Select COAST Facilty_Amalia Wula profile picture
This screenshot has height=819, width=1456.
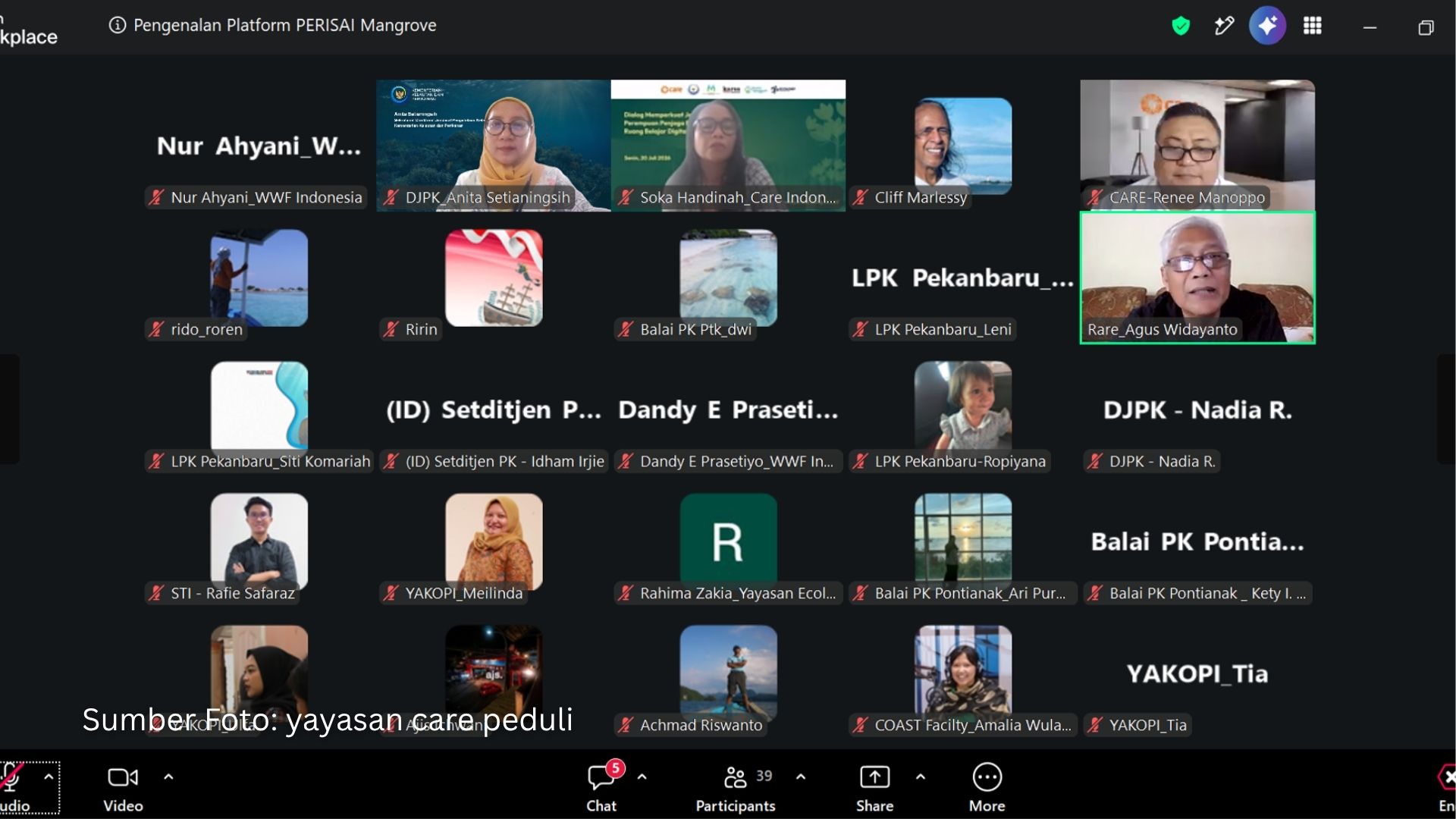[x=963, y=673]
